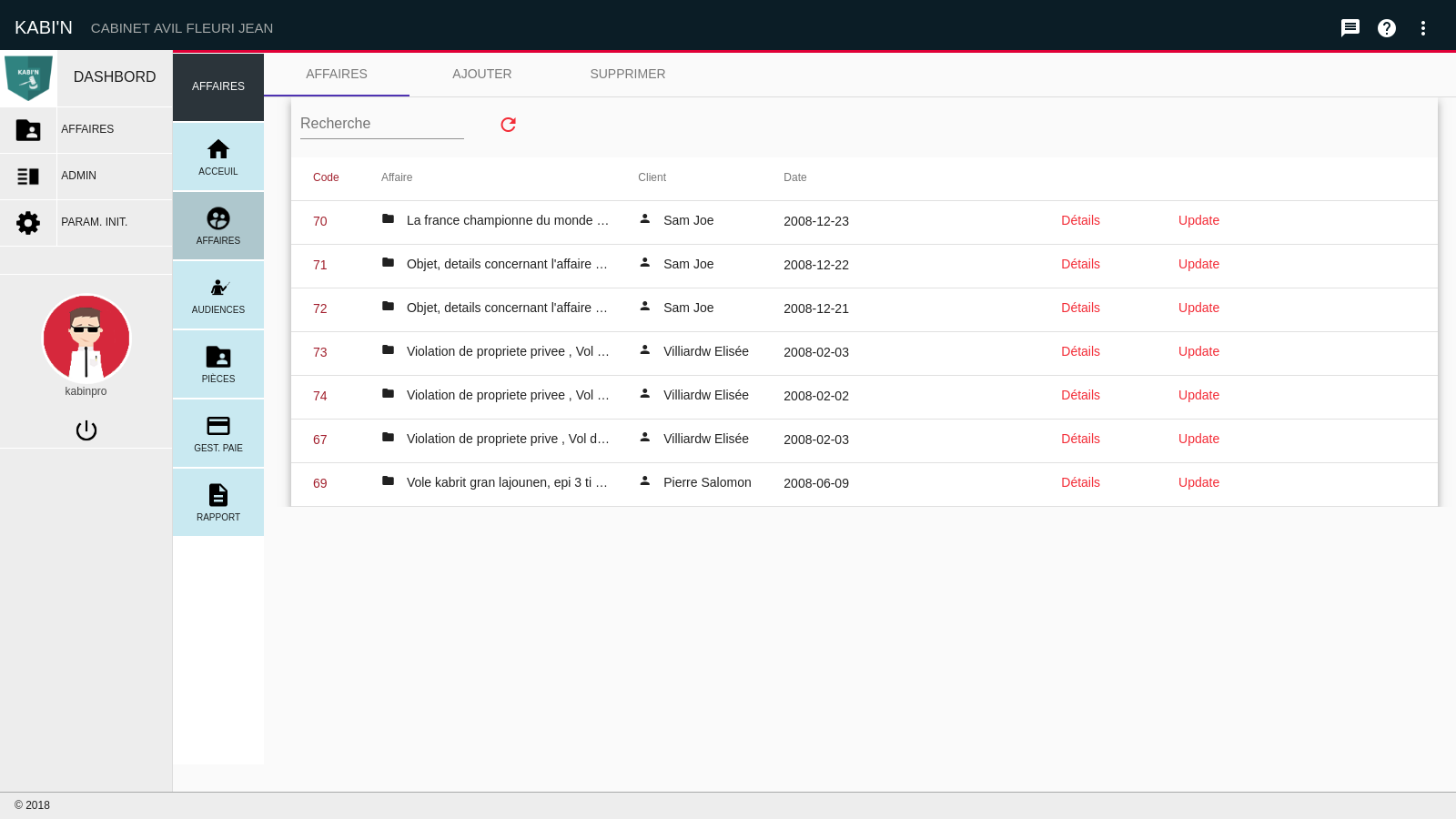The image size is (1456, 819).
Task: Open the ADMIN item in left navigation
Action: pyautogui.click(x=86, y=177)
